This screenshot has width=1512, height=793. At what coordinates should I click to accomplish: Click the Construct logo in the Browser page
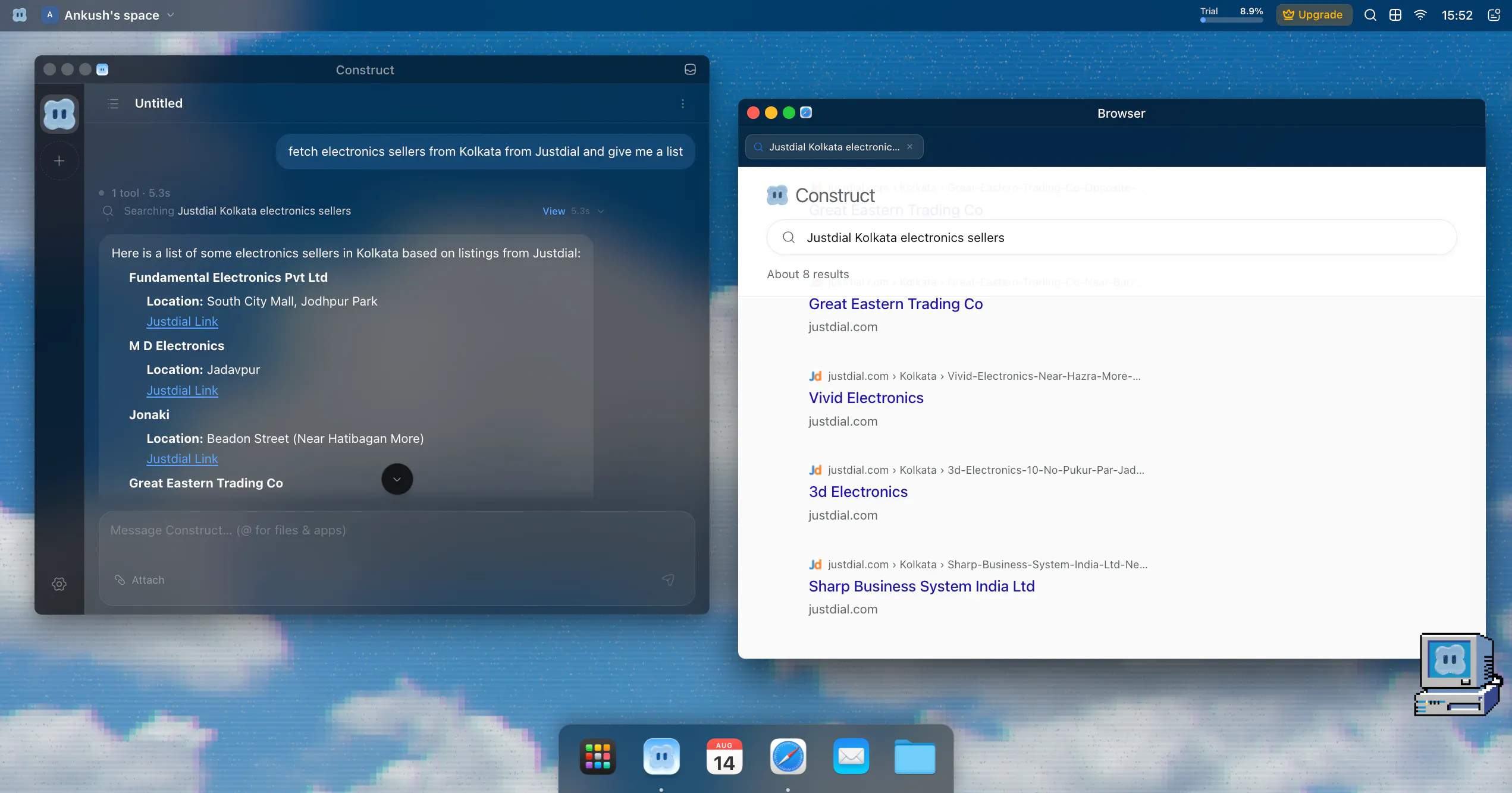tap(821, 195)
